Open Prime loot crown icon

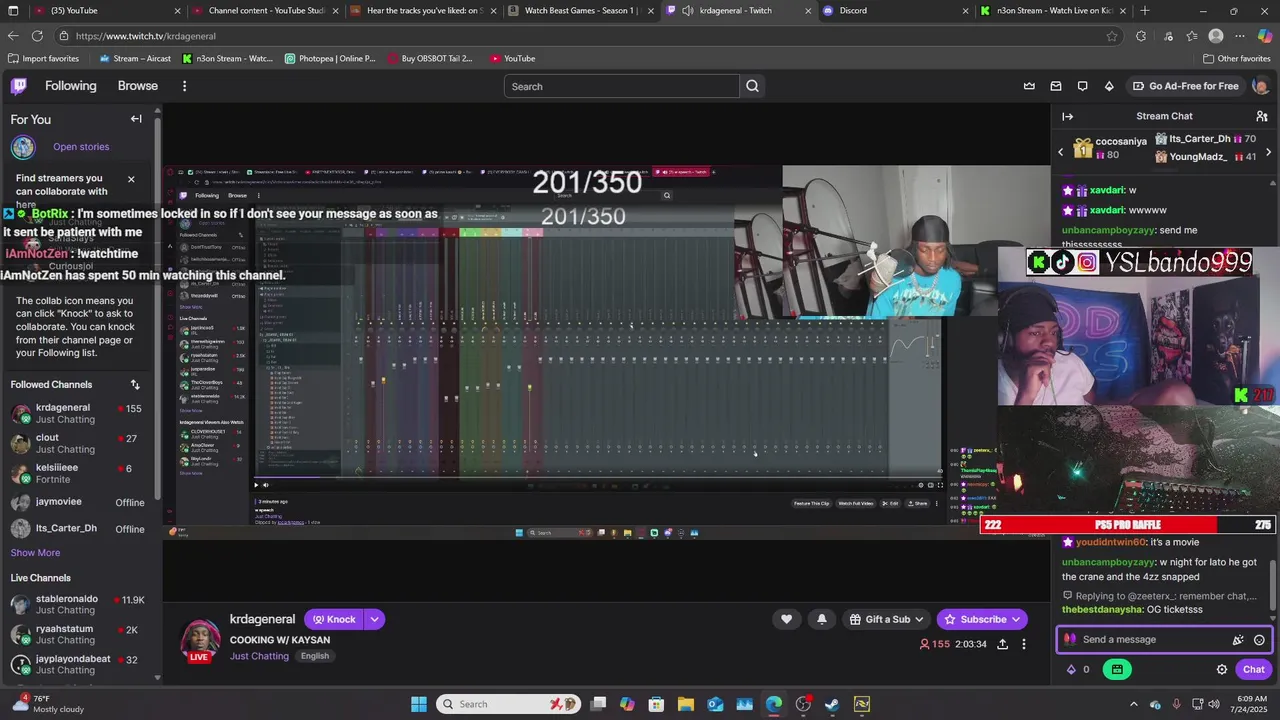coord(1029,86)
